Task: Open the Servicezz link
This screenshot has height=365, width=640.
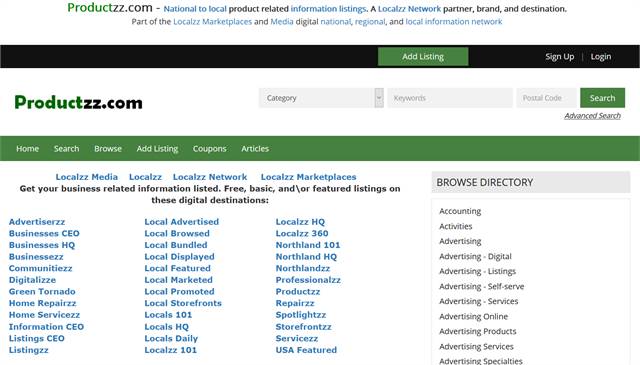Action: 297,338
